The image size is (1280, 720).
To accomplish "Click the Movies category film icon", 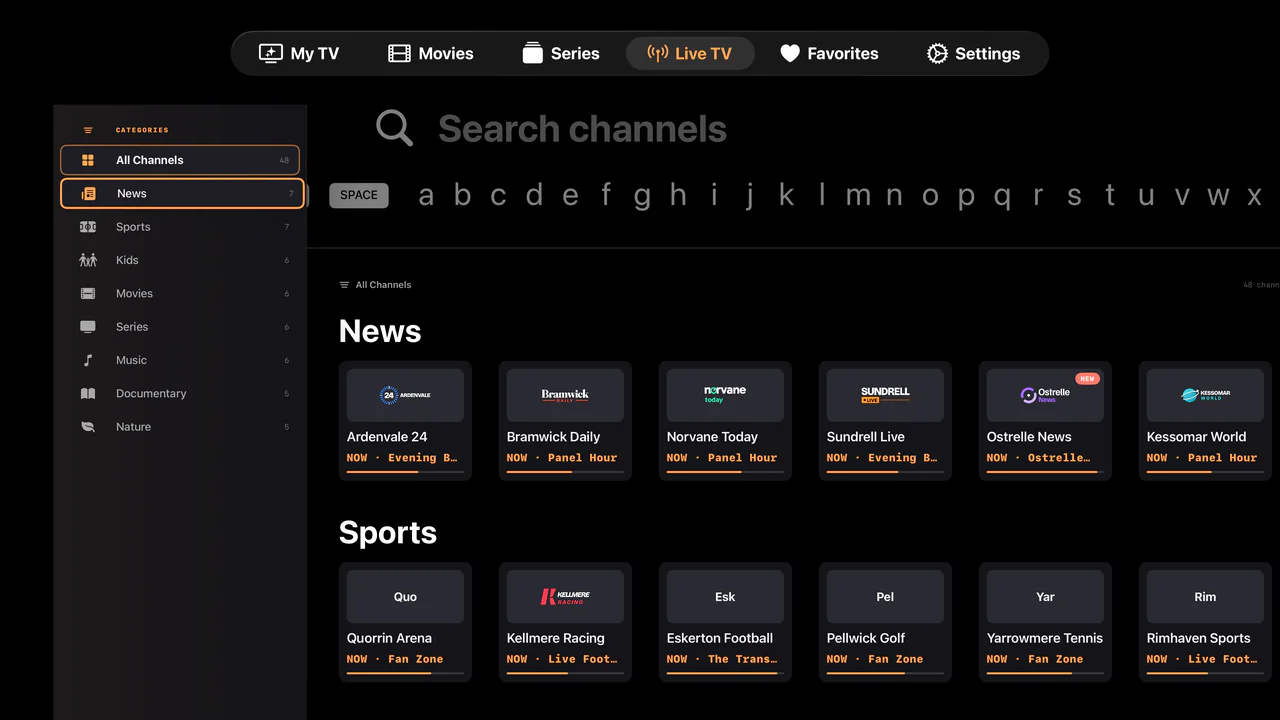I will [x=88, y=293].
